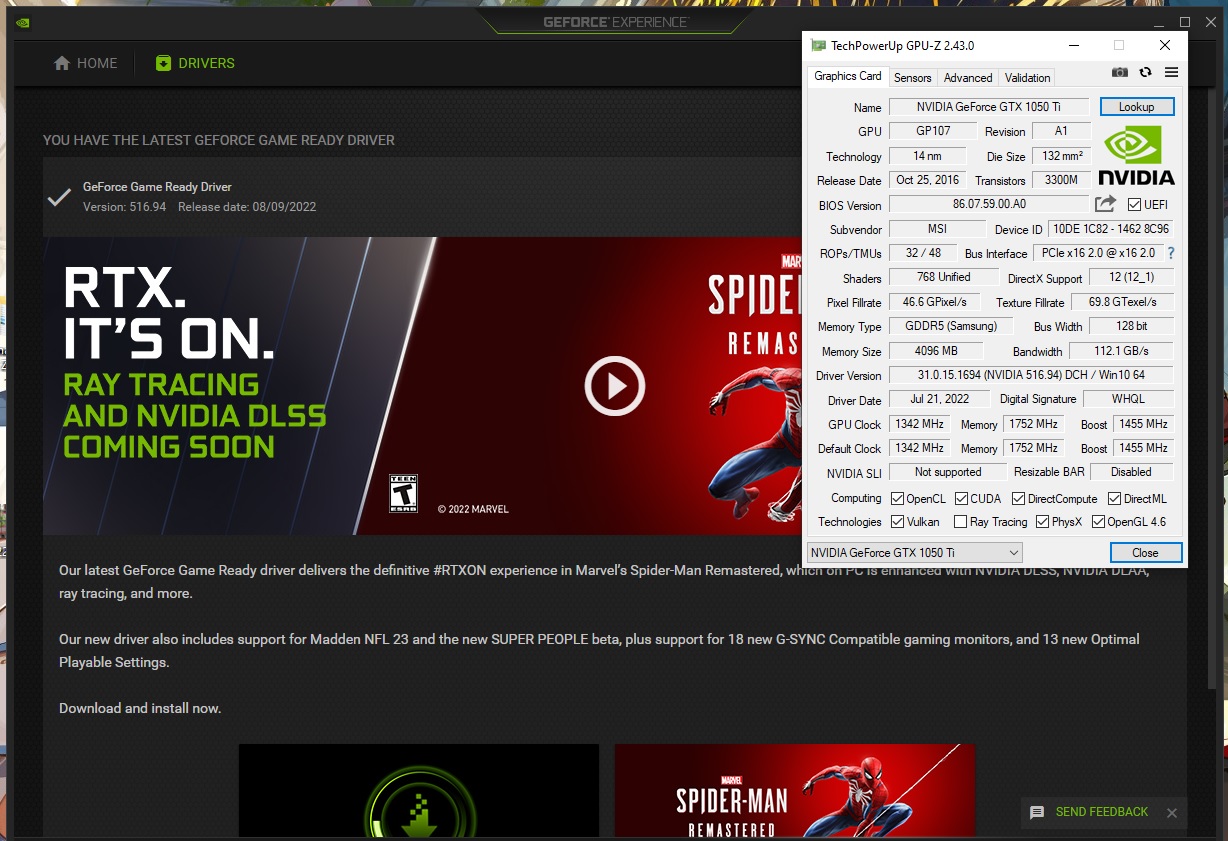Screen dimensions: 1228x841
Task: Toggle the UEFI checkbox
Action: coord(1133,205)
